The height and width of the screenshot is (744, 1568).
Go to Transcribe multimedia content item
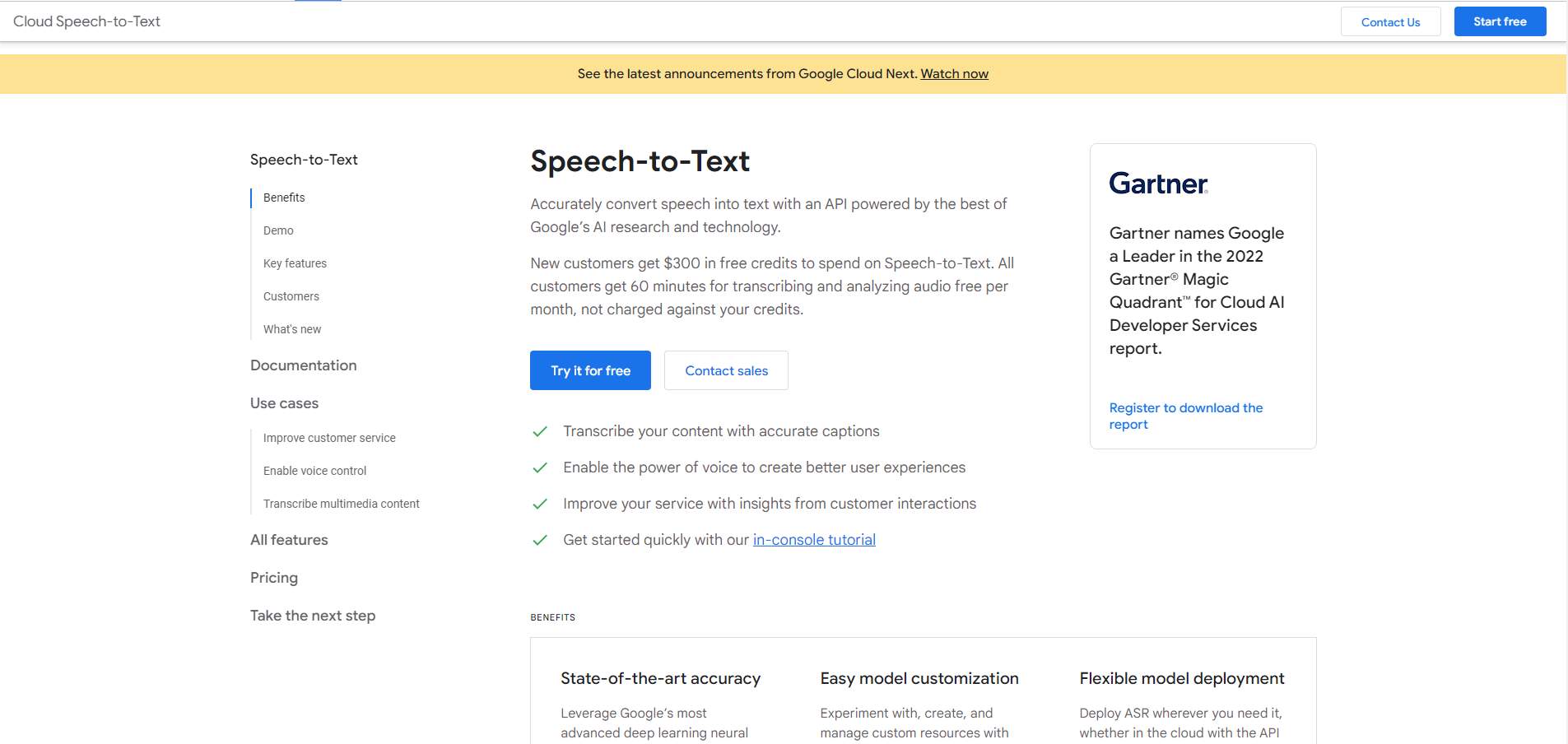click(342, 504)
